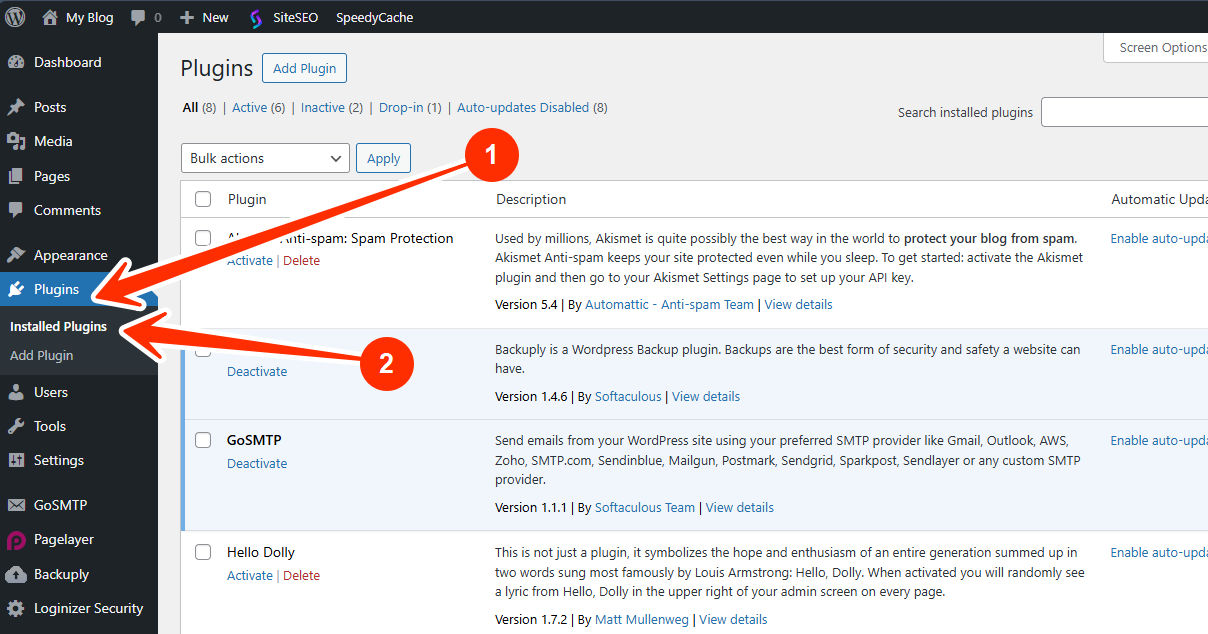Open comments bubble icon in admin bar
Image resolution: width=1208 pixels, height=634 pixels.
point(138,18)
